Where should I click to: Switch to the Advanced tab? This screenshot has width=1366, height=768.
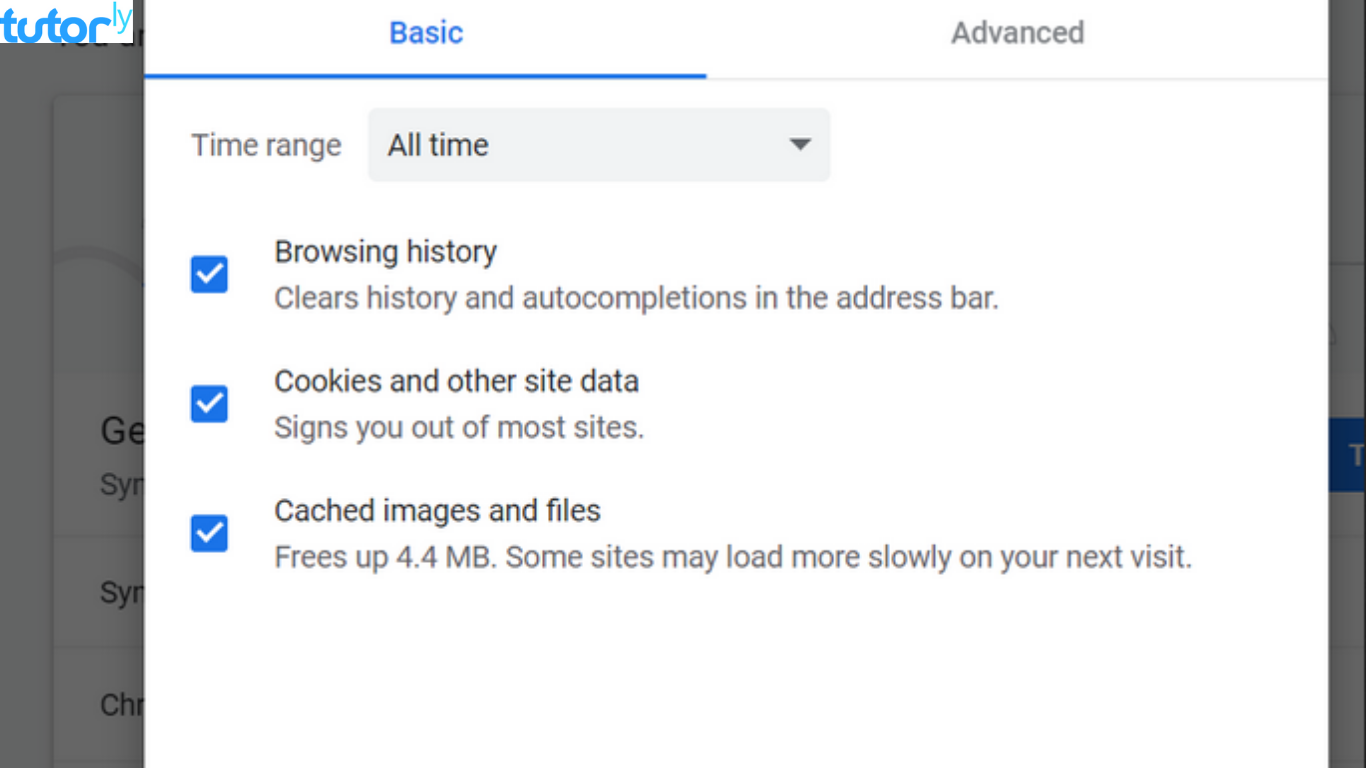[x=1016, y=33]
